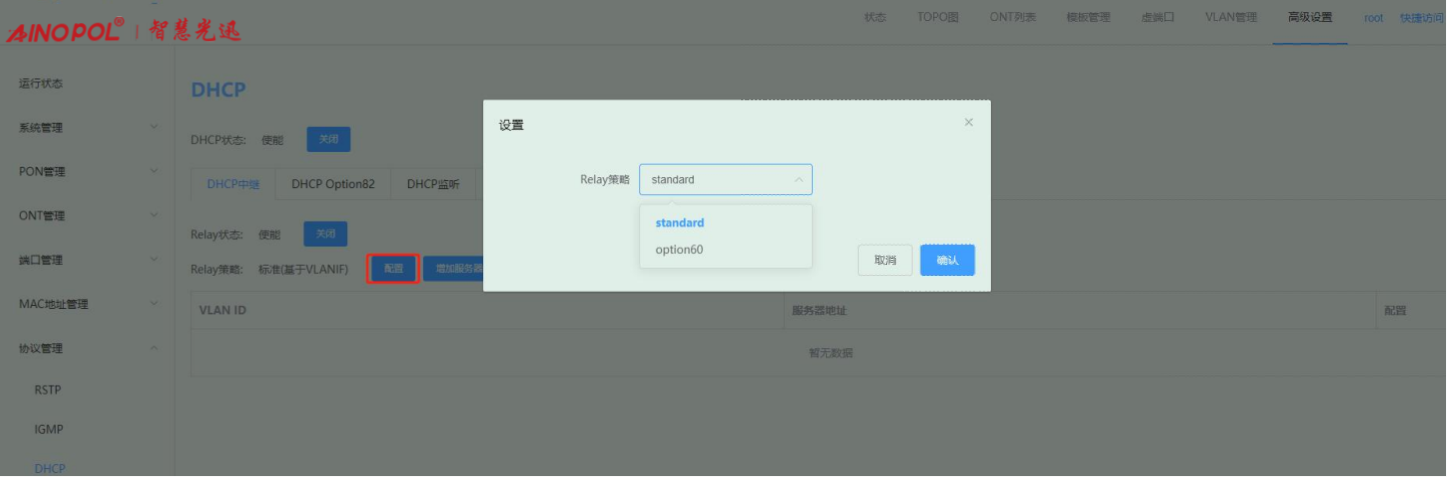This screenshot has width=1447, height=477.
Task: Open VLAN管理 in the top navigation
Action: (x=1230, y=17)
